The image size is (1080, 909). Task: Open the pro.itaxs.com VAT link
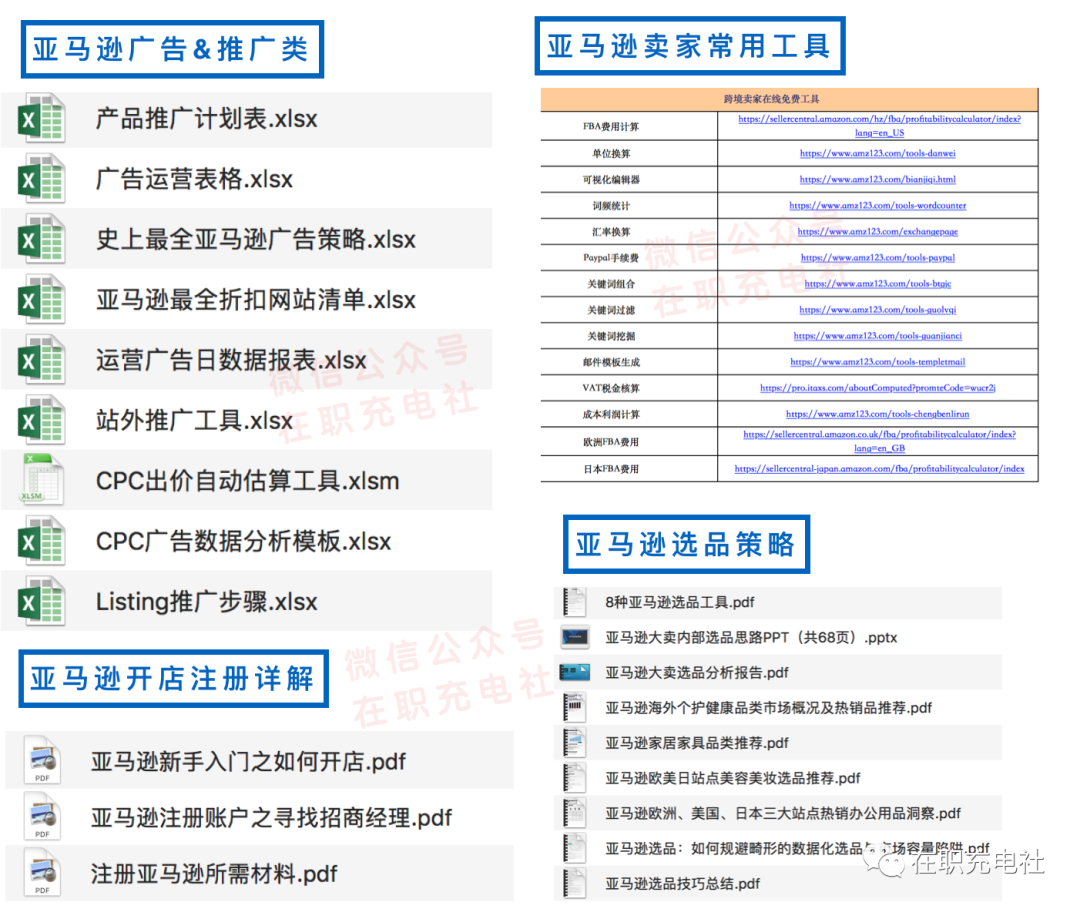pyautogui.click(x=878, y=388)
